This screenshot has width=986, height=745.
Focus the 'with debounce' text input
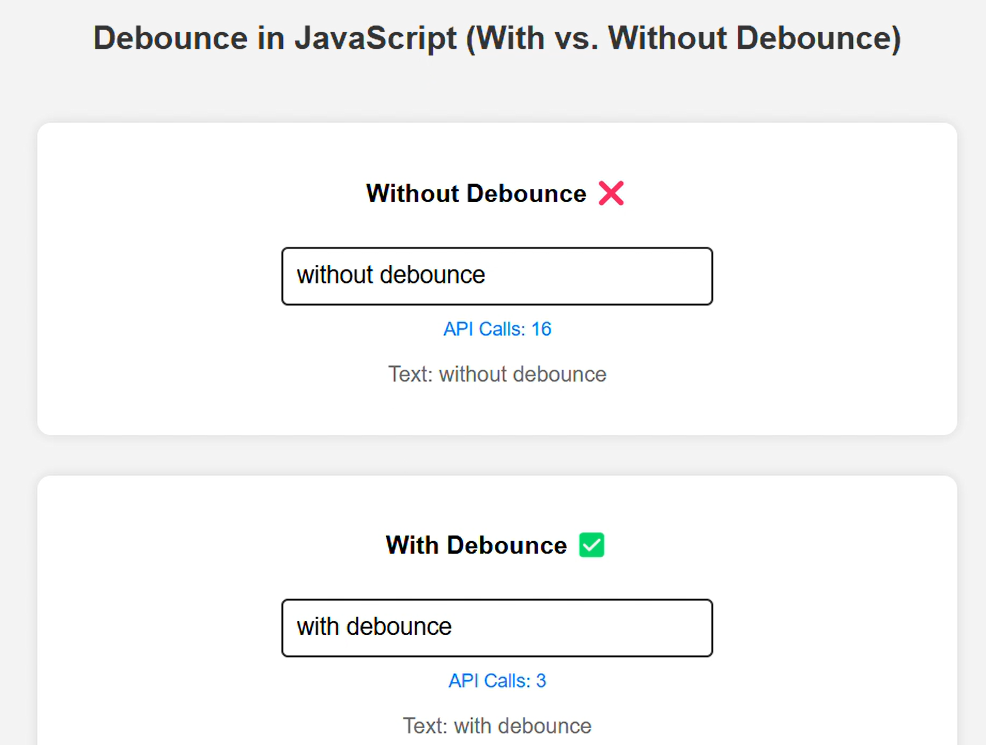coord(497,628)
